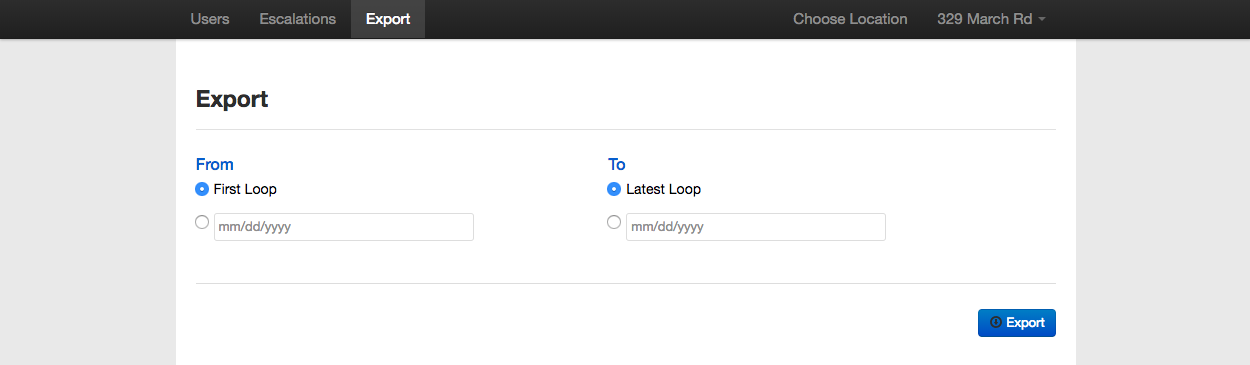Click the Latest Loop label text

tap(663, 189)
